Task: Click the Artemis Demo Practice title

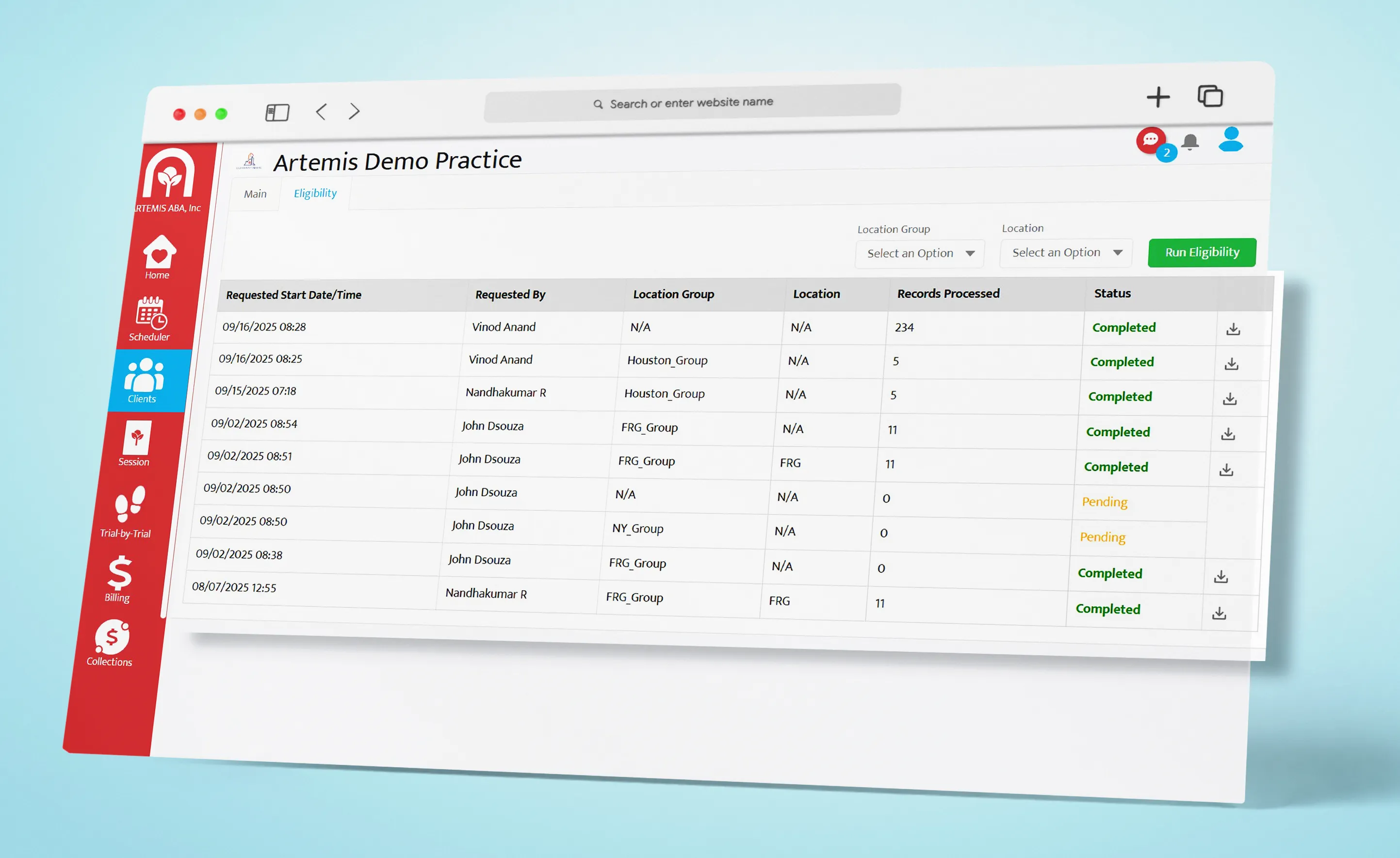Action: [x=398, y=161]
